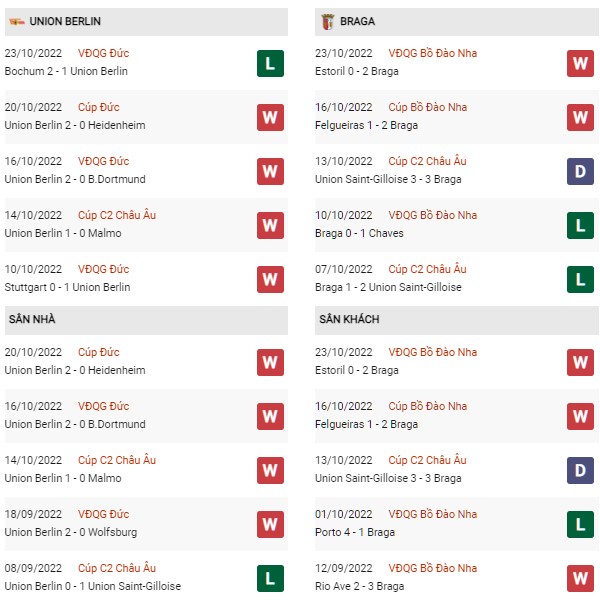The height and width of the screenshot is (600, 600).
Task: Click the W badge for Rio Ave 2-3 Braga
Action: click(x=580, y=578)
